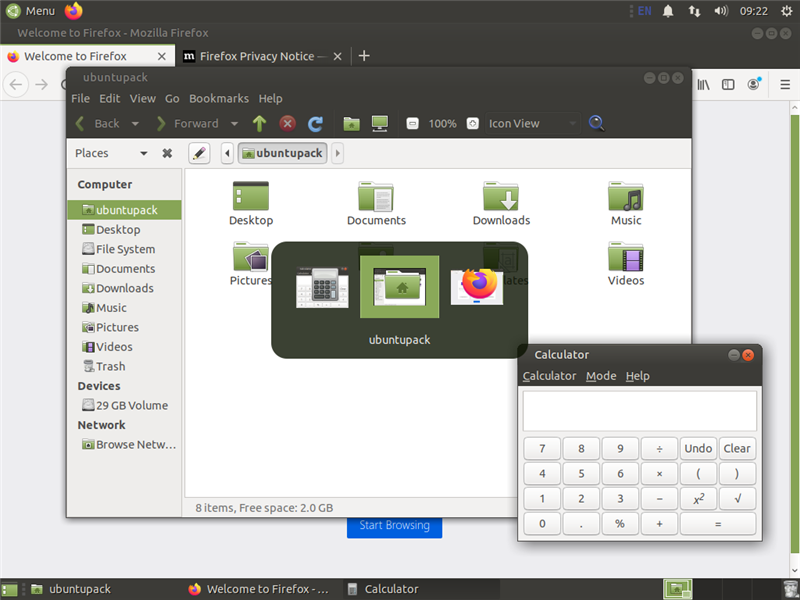The width and height of the screenshot is (800, 600).
Task: Open Computer location toolbar icon
Action: click(x=380, y=123)
